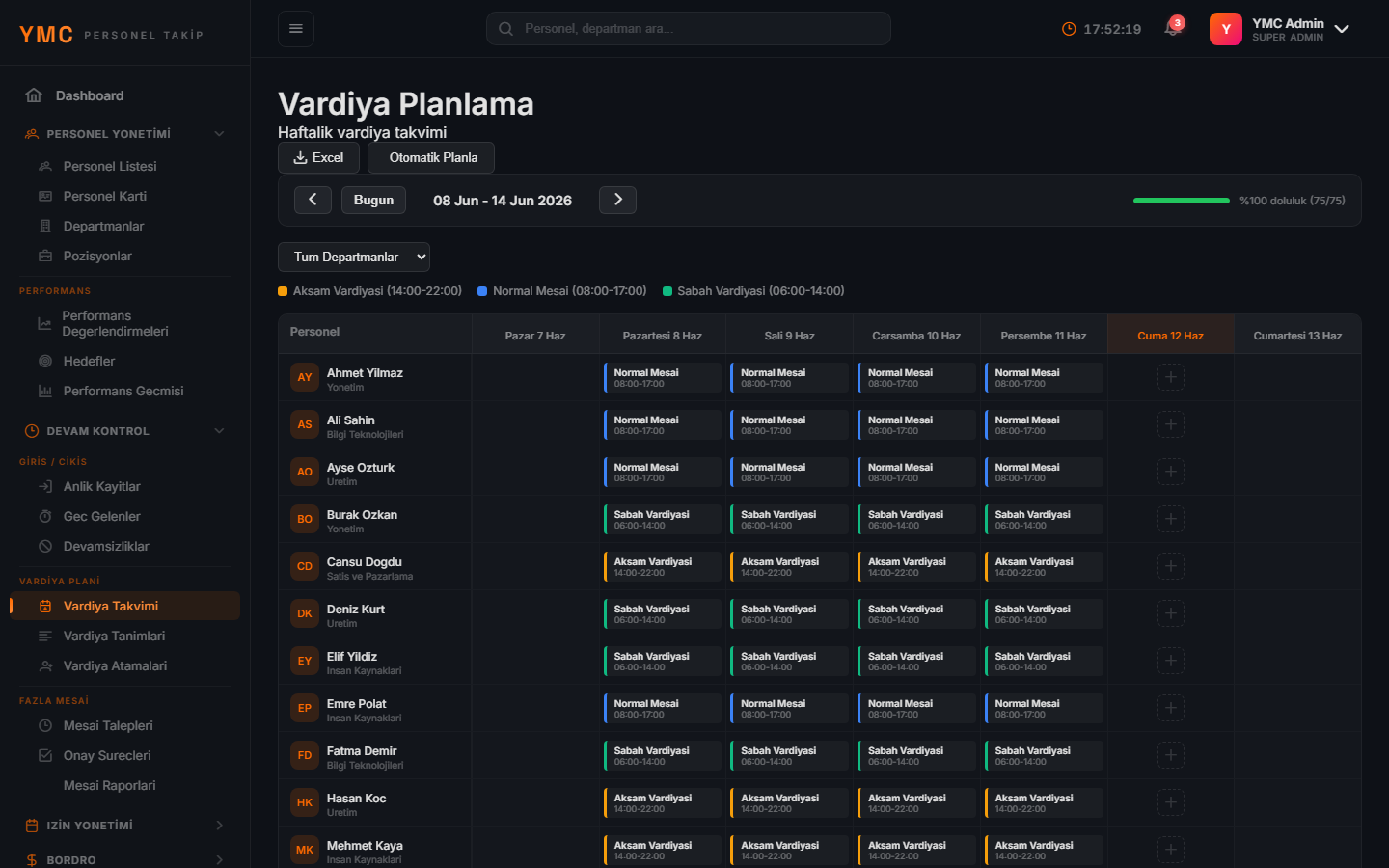This screenshot has width=1389, height=868.
Task: Click Ahmet Yilmaz's AY avatar
Action: pos(305,377)
